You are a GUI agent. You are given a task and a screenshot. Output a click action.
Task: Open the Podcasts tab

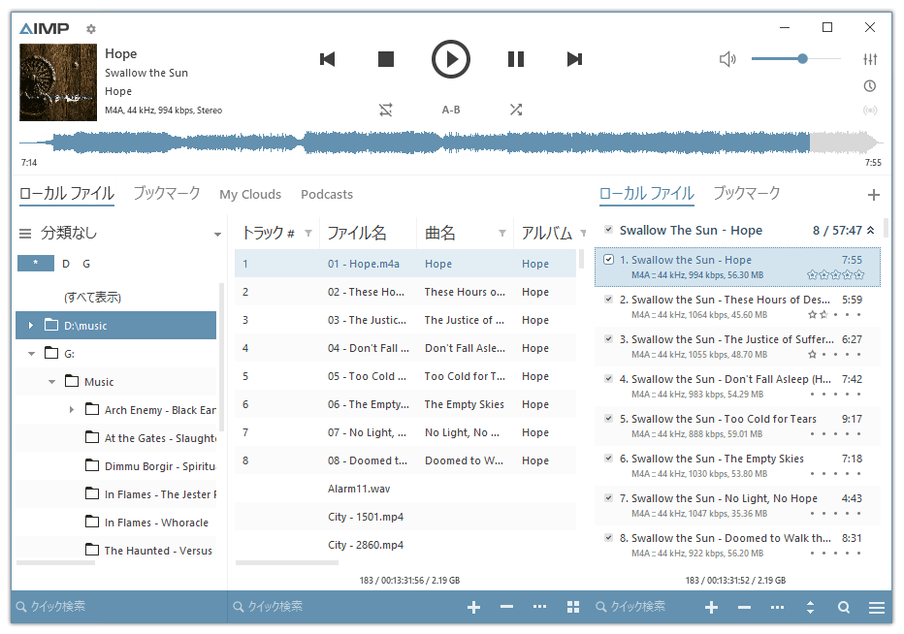(327, 194)
